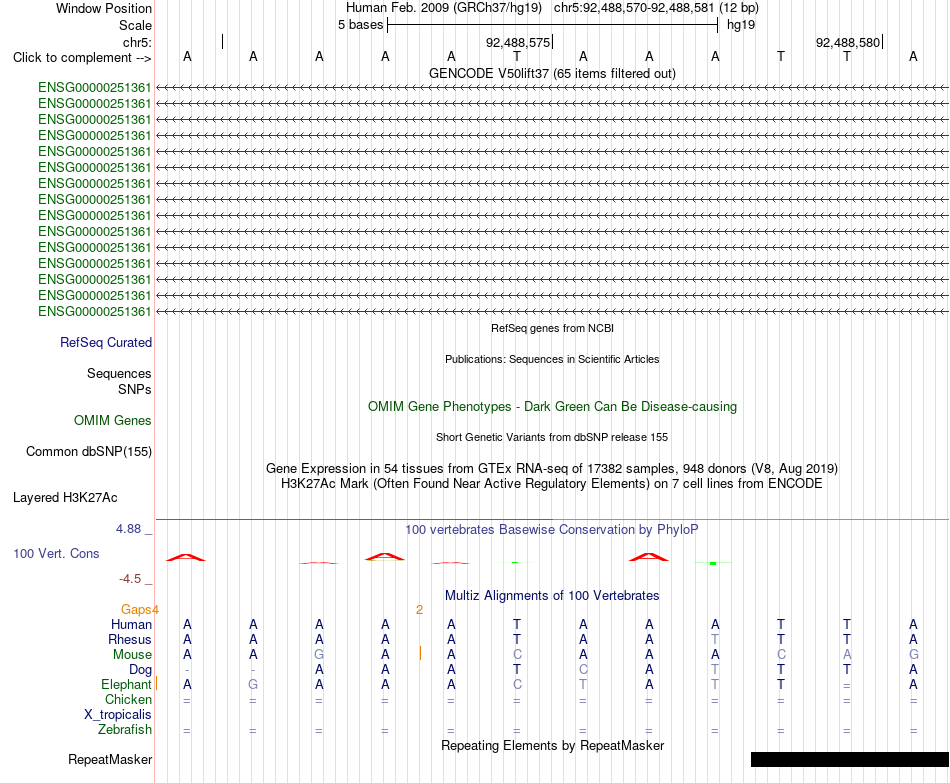Click the RefSeq Curated track label
The width and height of the screenshot is (950, 783).
pos(106,342)
